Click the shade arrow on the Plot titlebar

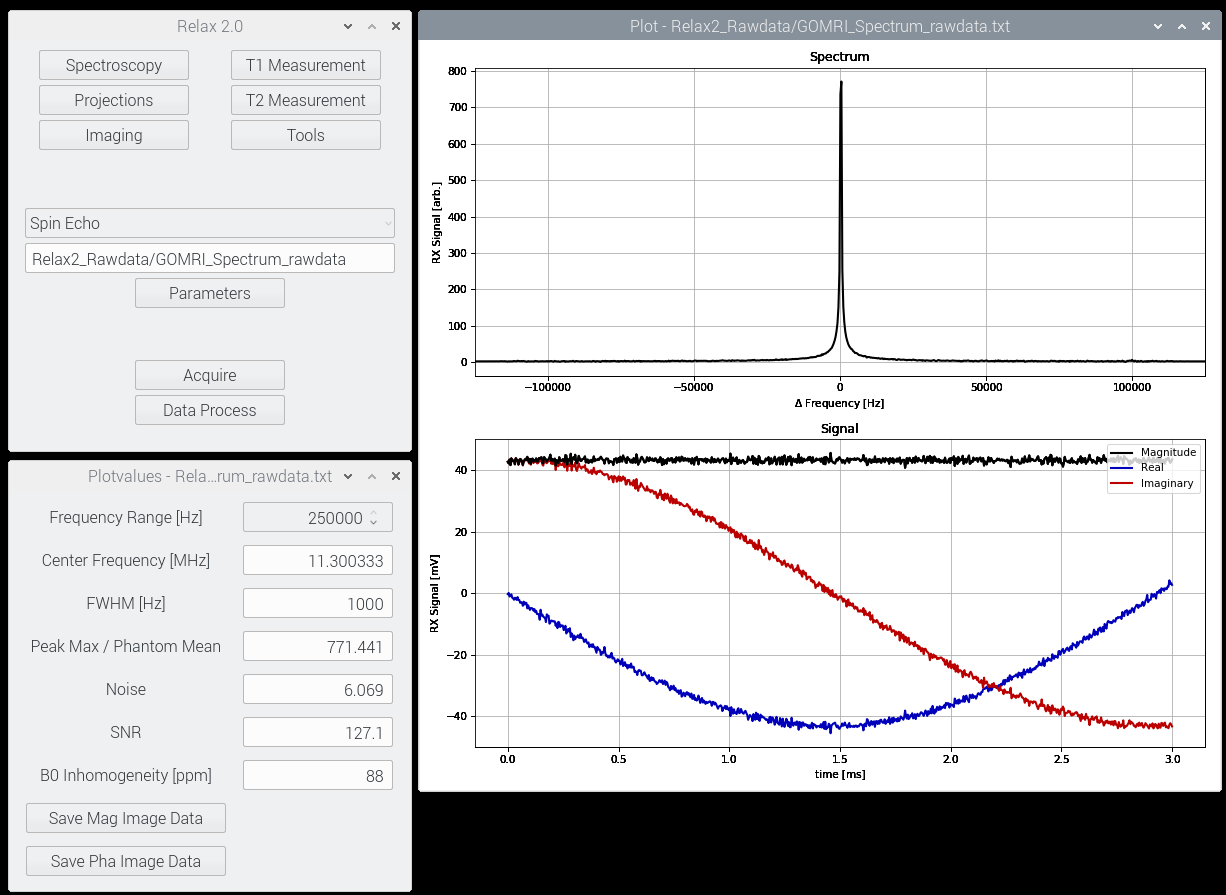click(x=1181, y=26)
